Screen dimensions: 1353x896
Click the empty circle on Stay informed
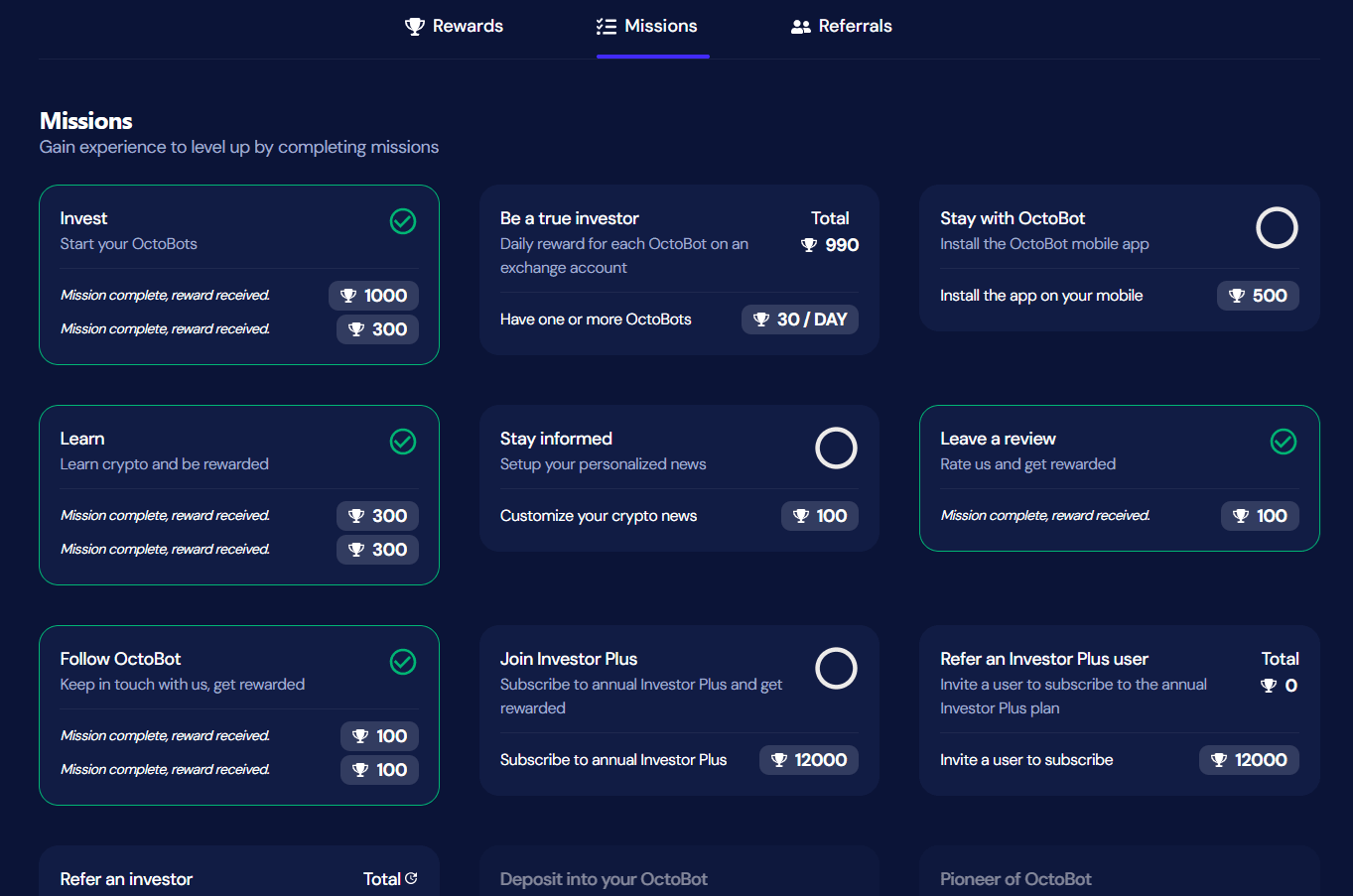coord(836,448)
